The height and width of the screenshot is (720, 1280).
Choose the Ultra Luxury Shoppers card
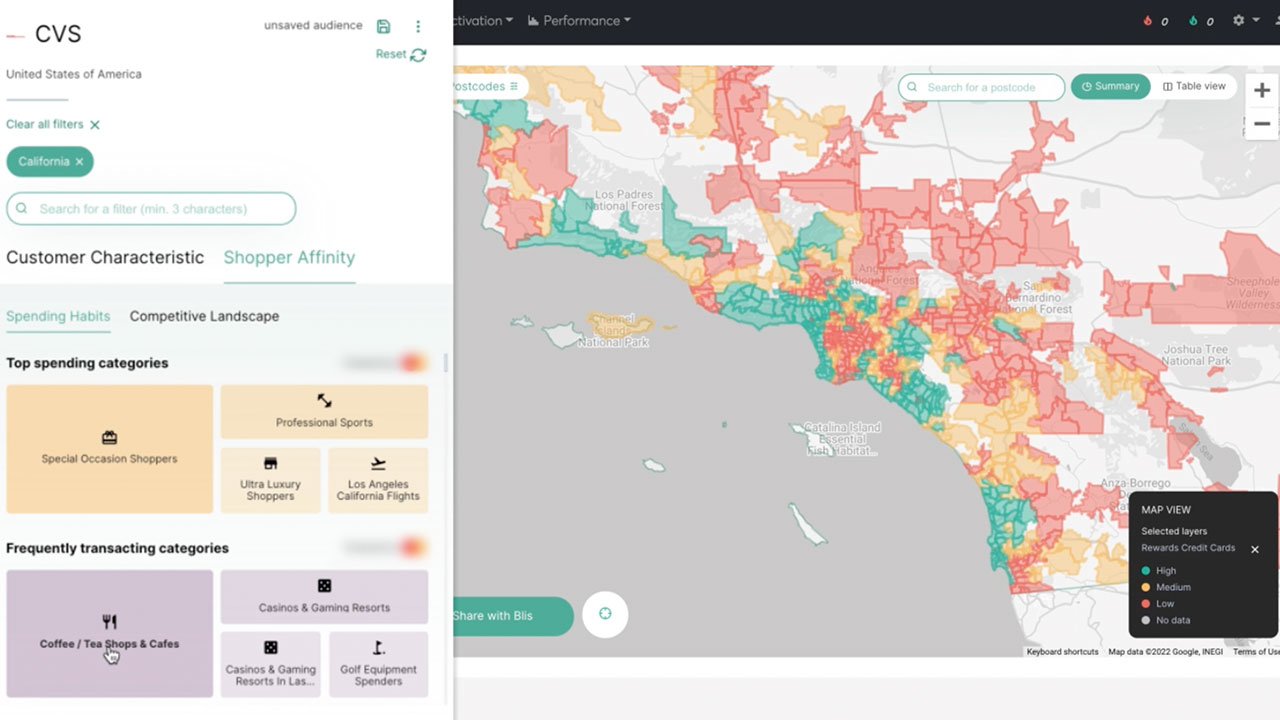(x=270, y=480)
